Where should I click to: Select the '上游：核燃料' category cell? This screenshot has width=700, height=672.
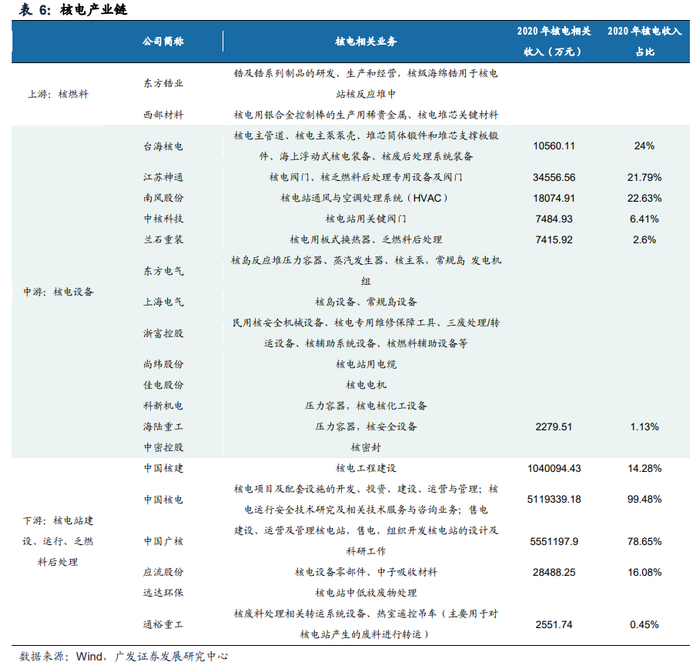(x=58, y=94)
